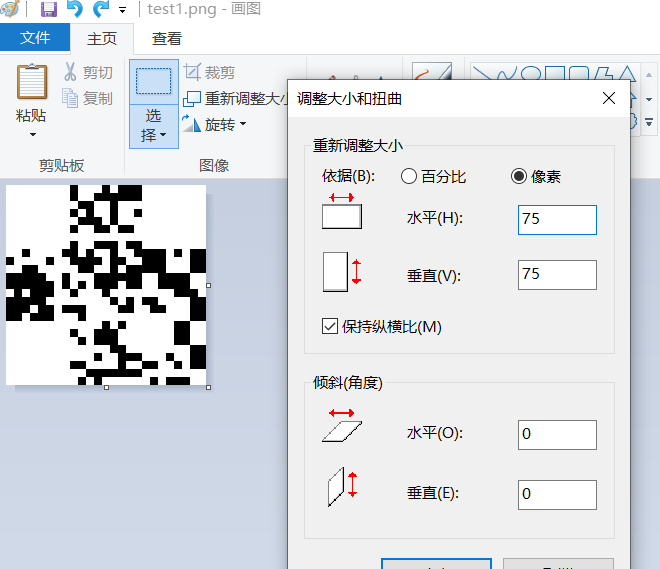Image resolution: width=660 pixels, height=569 pixels.
Task: Open the 文件 menu
Action: (x=35, y=37)
